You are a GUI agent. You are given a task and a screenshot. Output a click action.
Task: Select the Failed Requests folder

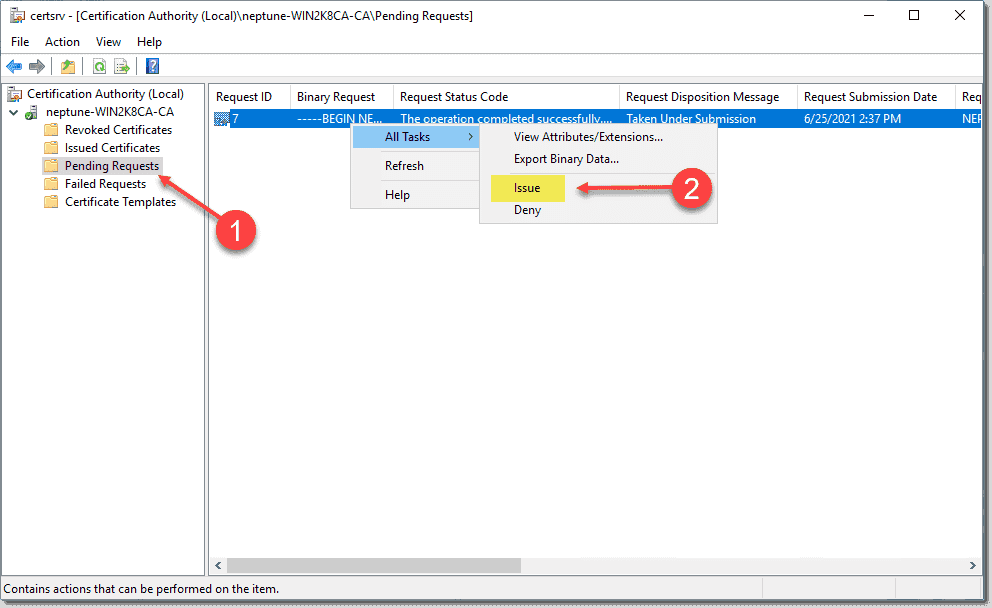(x=109, y=183)
